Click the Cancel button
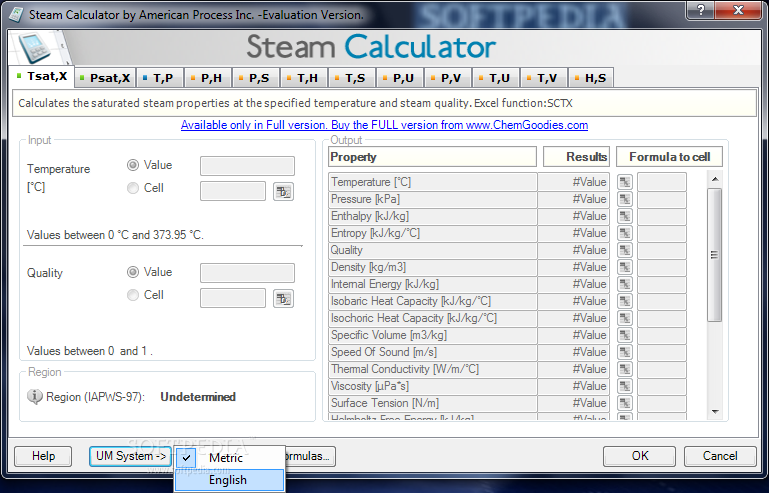 pyautogui.click(x=720, y=456)
